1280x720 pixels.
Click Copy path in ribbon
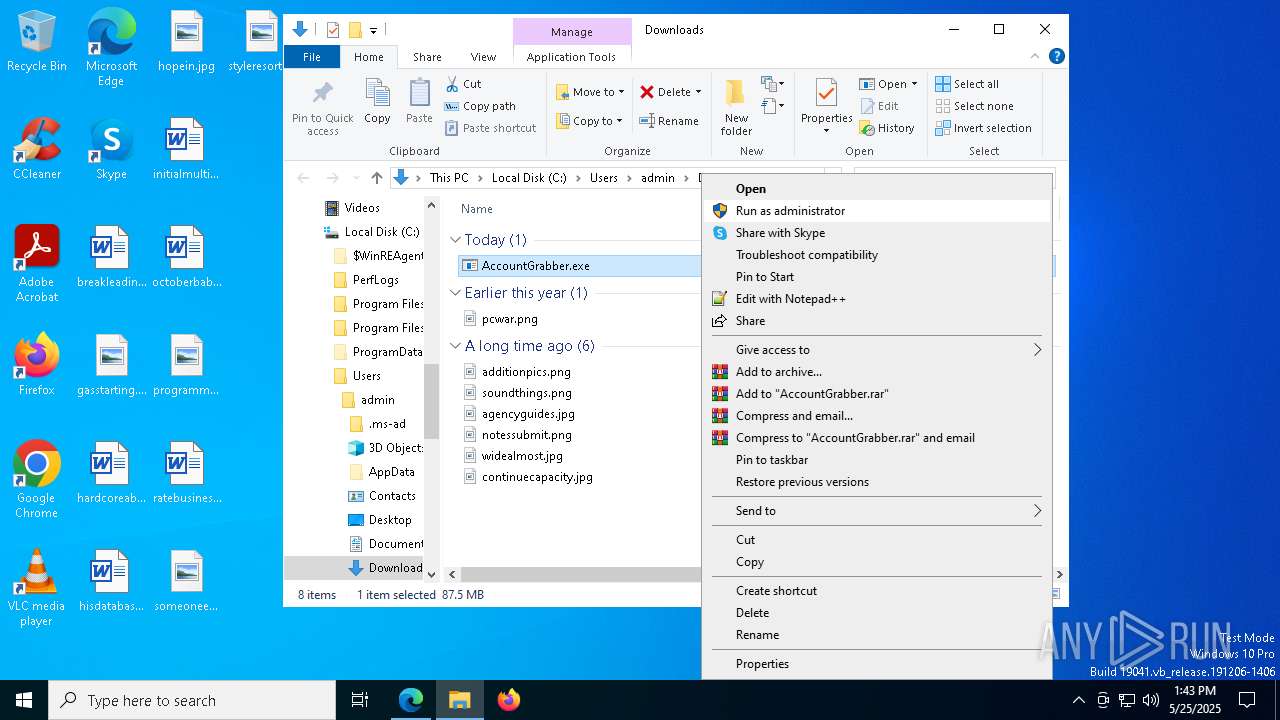click(480, 106)
